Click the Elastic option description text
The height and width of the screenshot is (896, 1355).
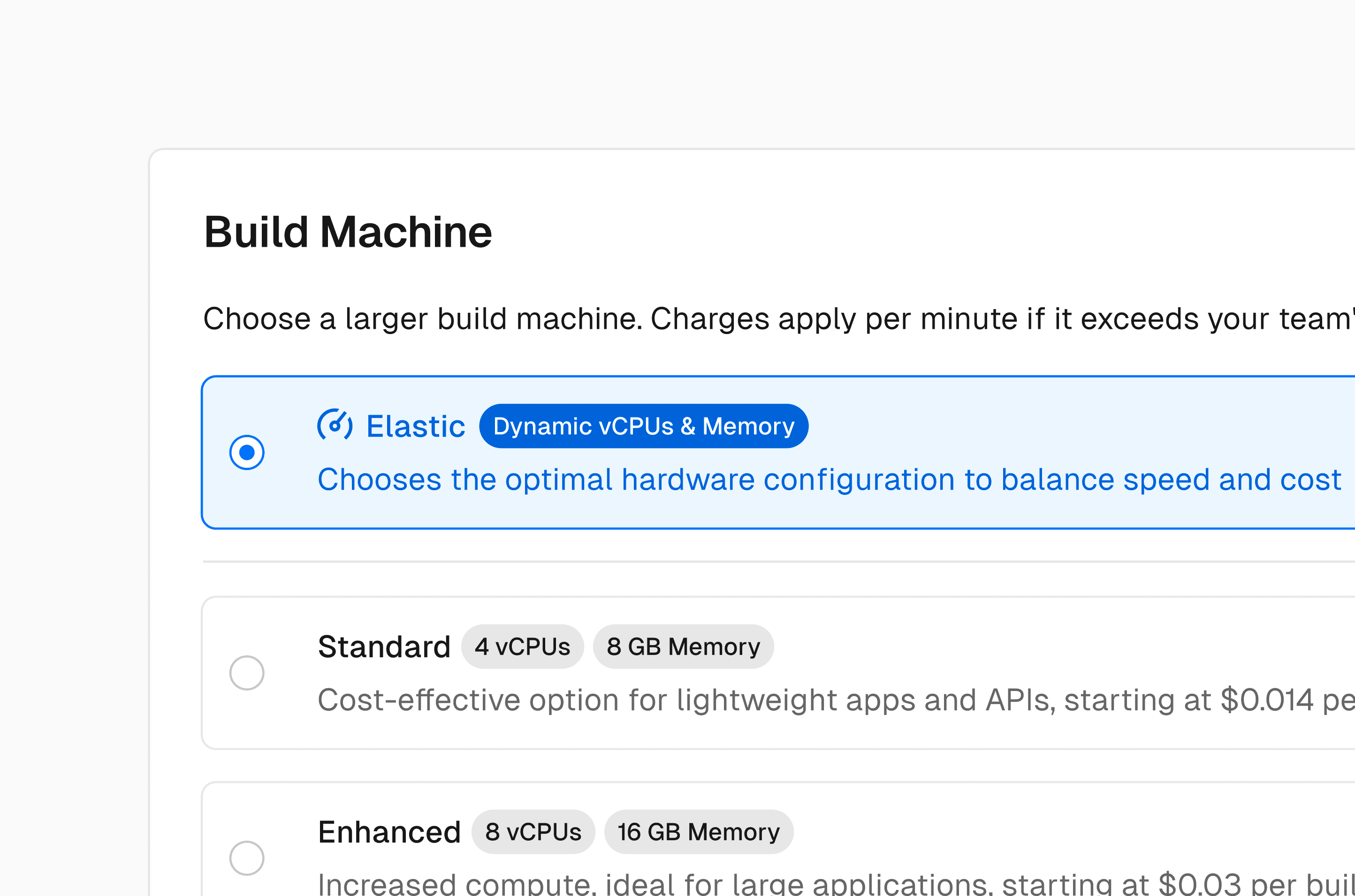[829, 480]
